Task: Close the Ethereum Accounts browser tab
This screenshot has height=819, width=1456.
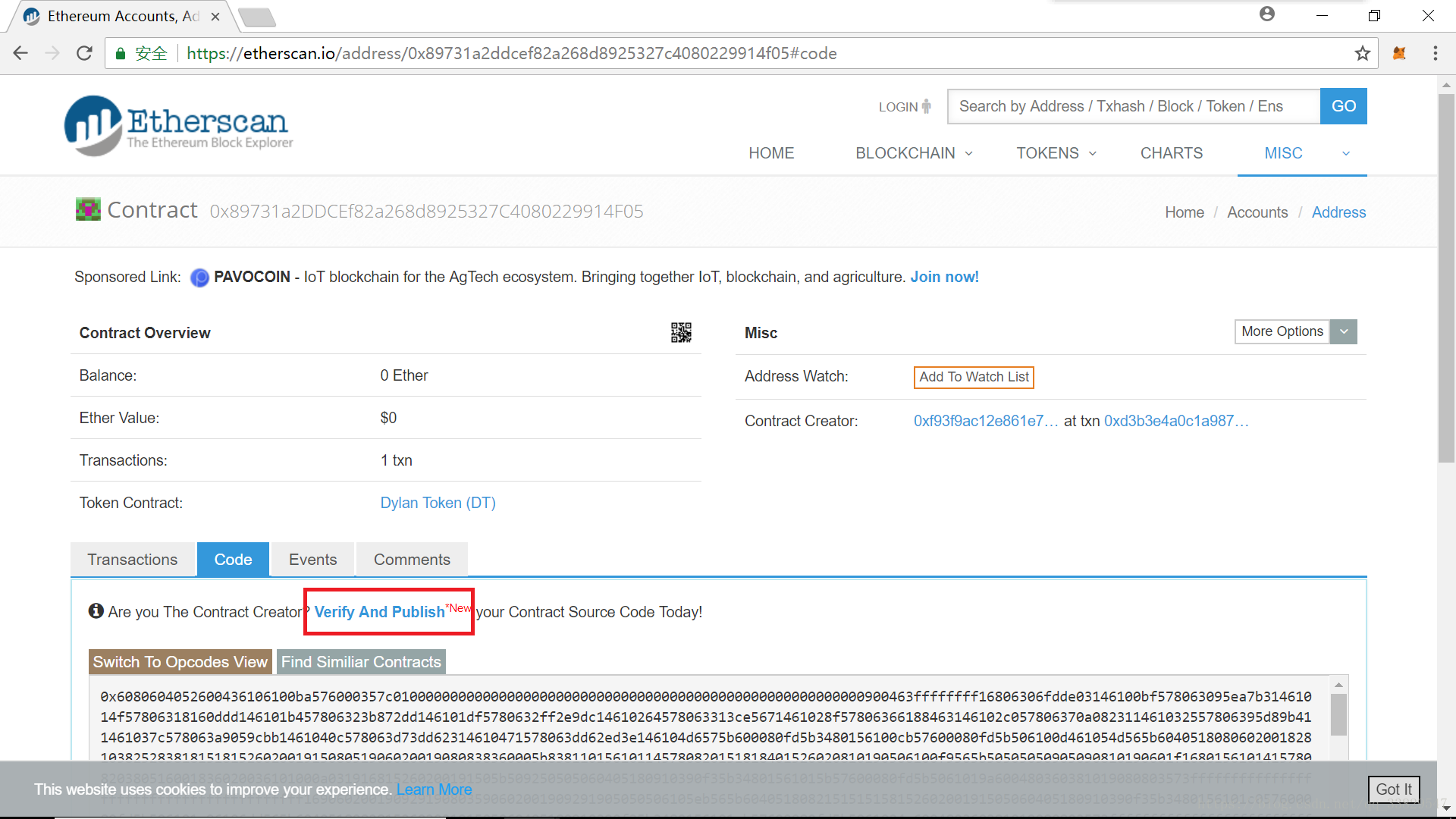Action: [x=215, y=16]
